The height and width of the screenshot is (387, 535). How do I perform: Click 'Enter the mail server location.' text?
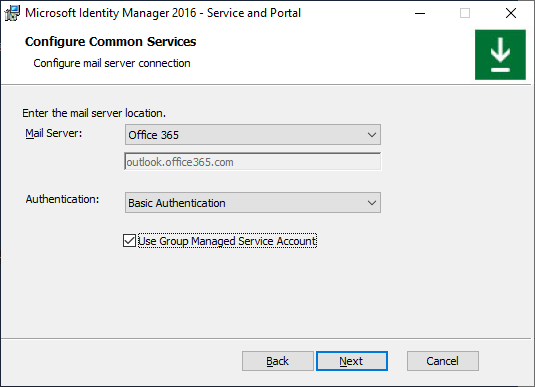click(94, 113)
